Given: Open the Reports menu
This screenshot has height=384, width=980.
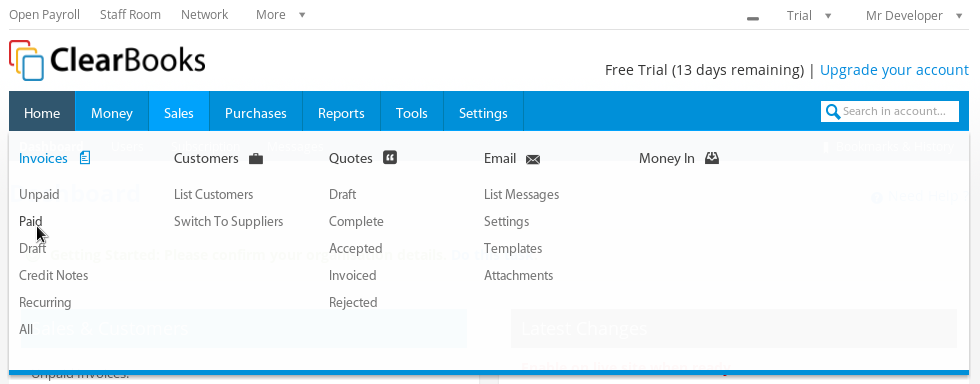Looking at the screenshot, I should 341,113.
